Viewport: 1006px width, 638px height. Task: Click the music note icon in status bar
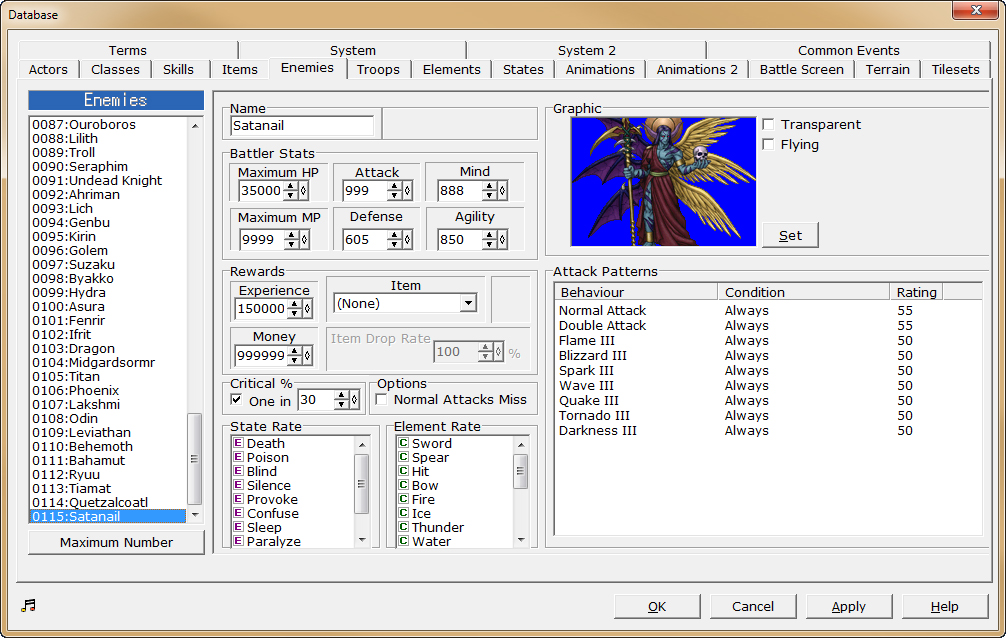(x=27, y=605)
